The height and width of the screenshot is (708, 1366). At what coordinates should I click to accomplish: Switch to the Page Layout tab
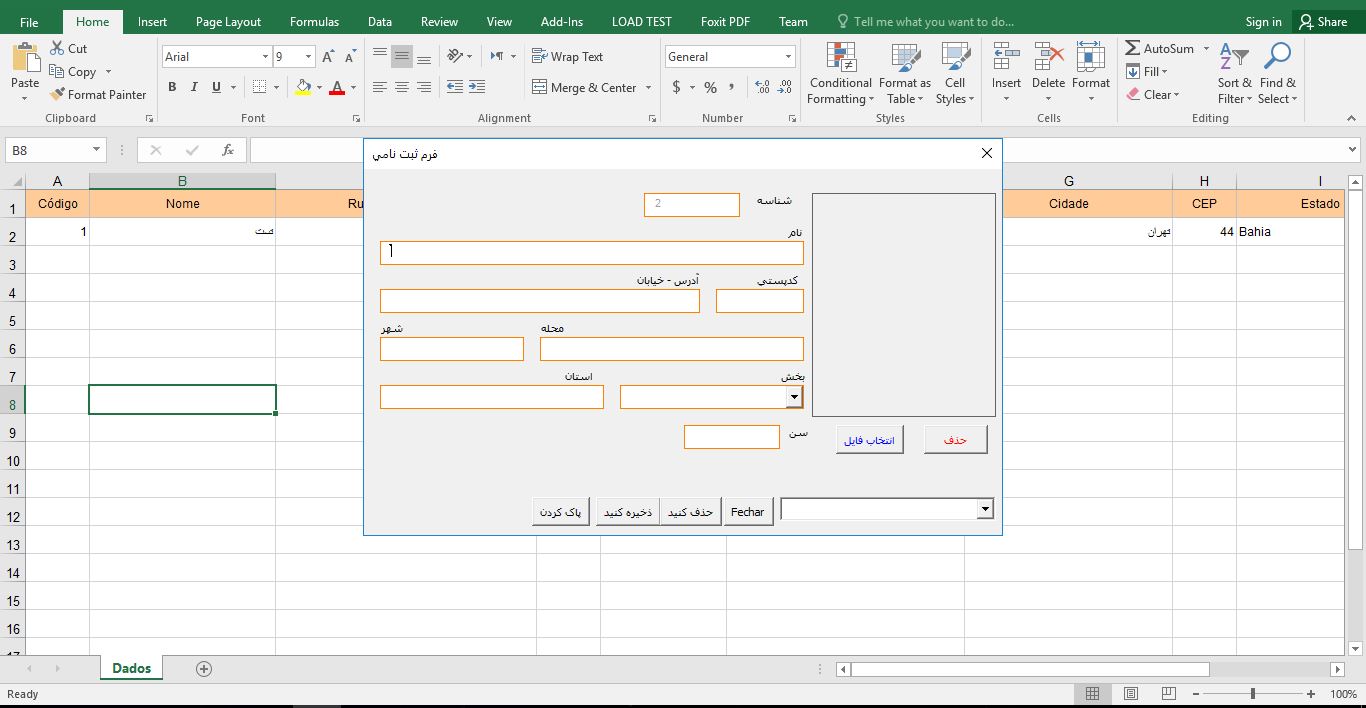point(228,21)
